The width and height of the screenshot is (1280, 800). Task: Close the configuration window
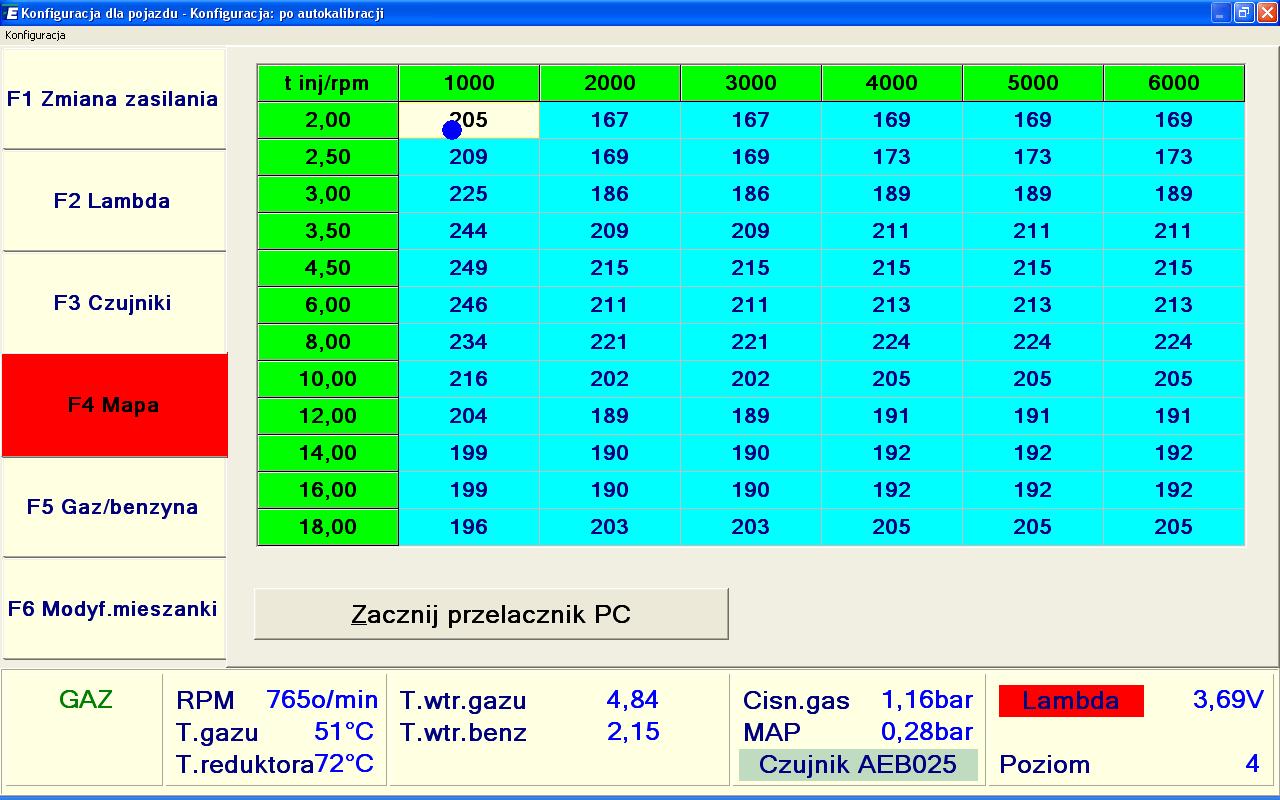click(1267, 13)
